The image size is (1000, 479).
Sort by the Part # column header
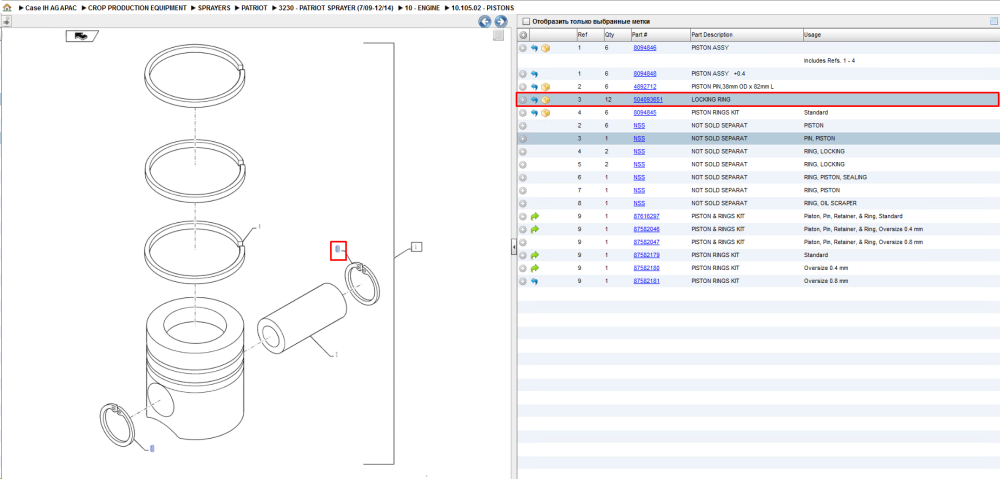click(x=660, y=34)
